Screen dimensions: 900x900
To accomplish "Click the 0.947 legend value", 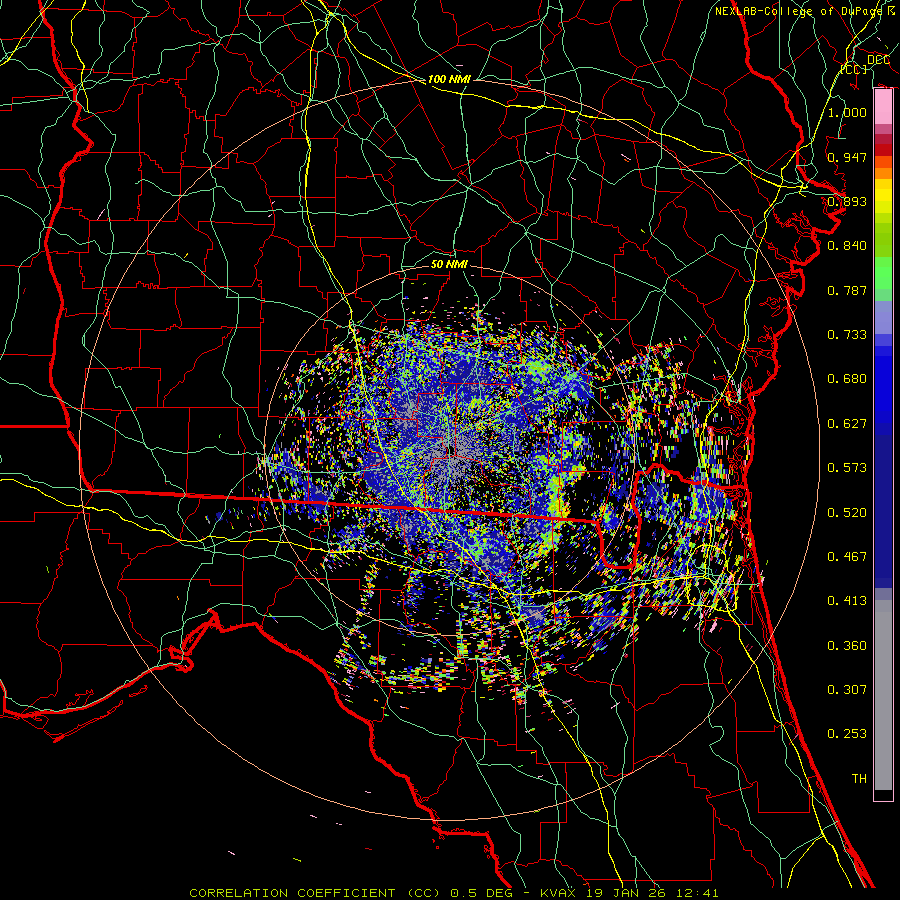I will click(x=847, y=157).
